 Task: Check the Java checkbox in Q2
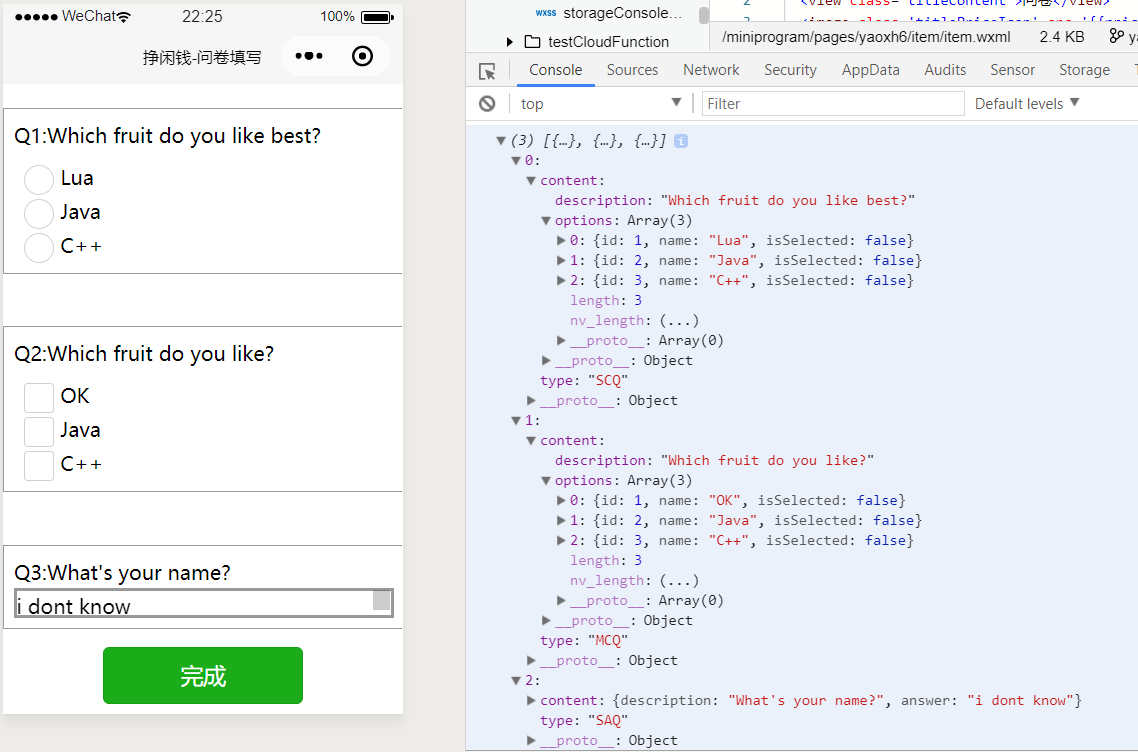click(x=39, y=431)
